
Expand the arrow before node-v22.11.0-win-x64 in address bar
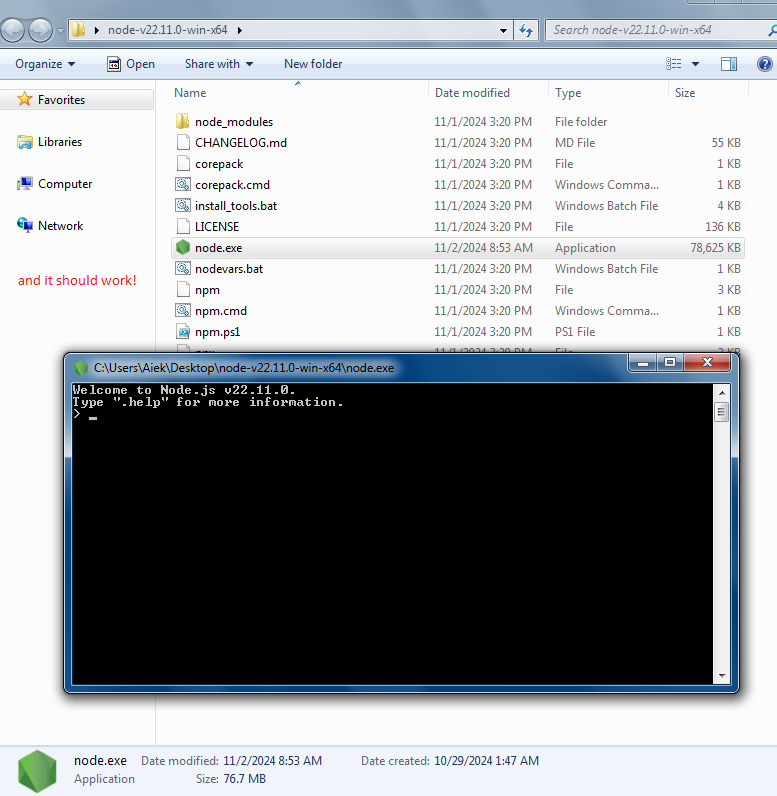(96, 30)
